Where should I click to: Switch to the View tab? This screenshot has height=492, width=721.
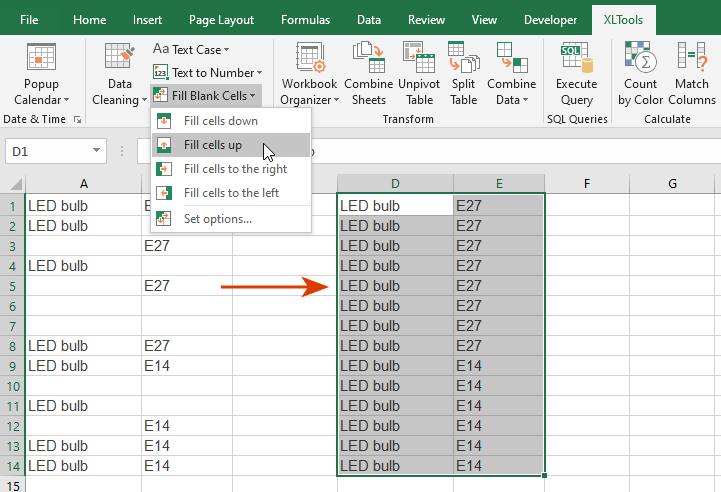coord(484,20)
